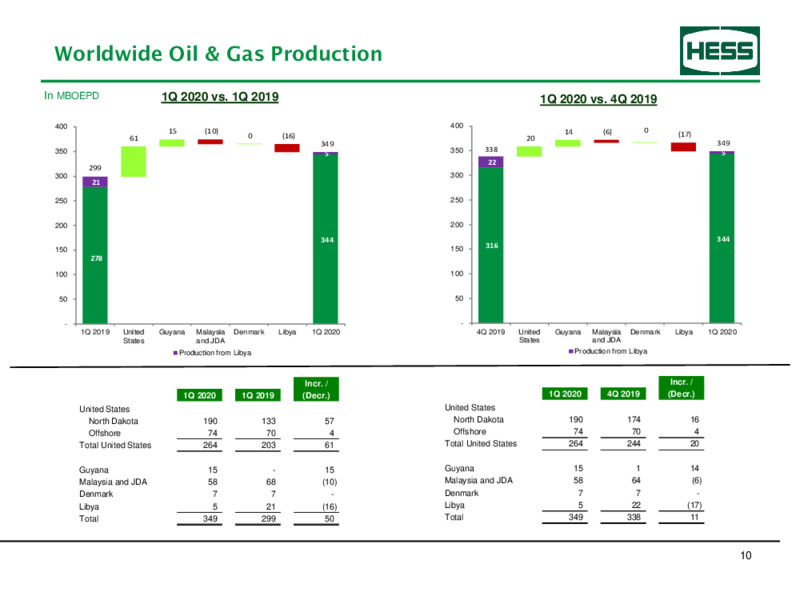Click the Total increase value 11
Viewport: 800px width, 600px height.
(694, 517)
